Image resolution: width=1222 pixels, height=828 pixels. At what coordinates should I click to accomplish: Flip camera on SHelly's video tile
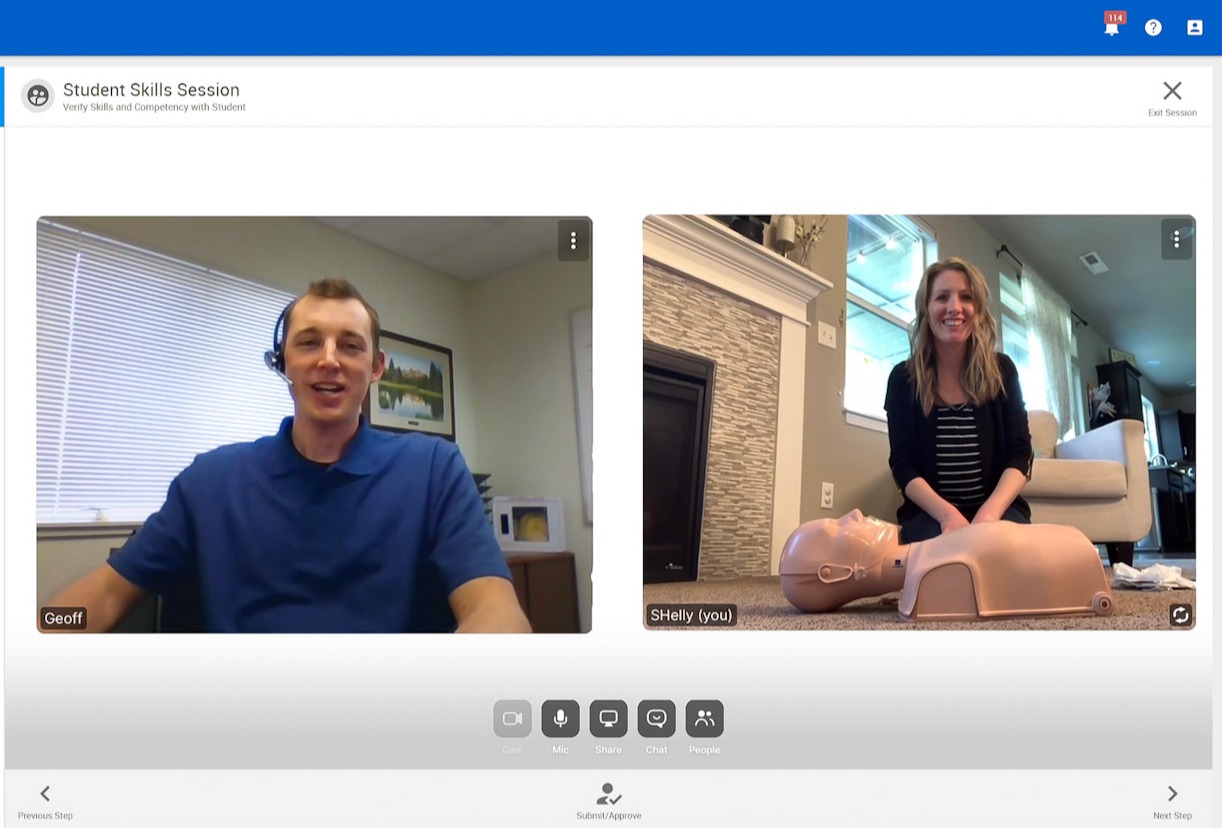pos(1180,615)
